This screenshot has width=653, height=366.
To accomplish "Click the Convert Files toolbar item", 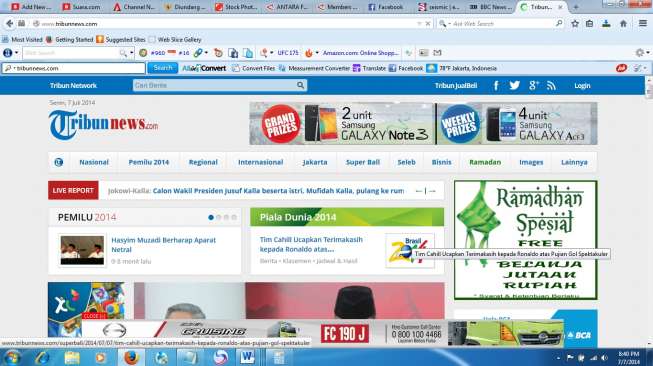I will tap(254, 68).
